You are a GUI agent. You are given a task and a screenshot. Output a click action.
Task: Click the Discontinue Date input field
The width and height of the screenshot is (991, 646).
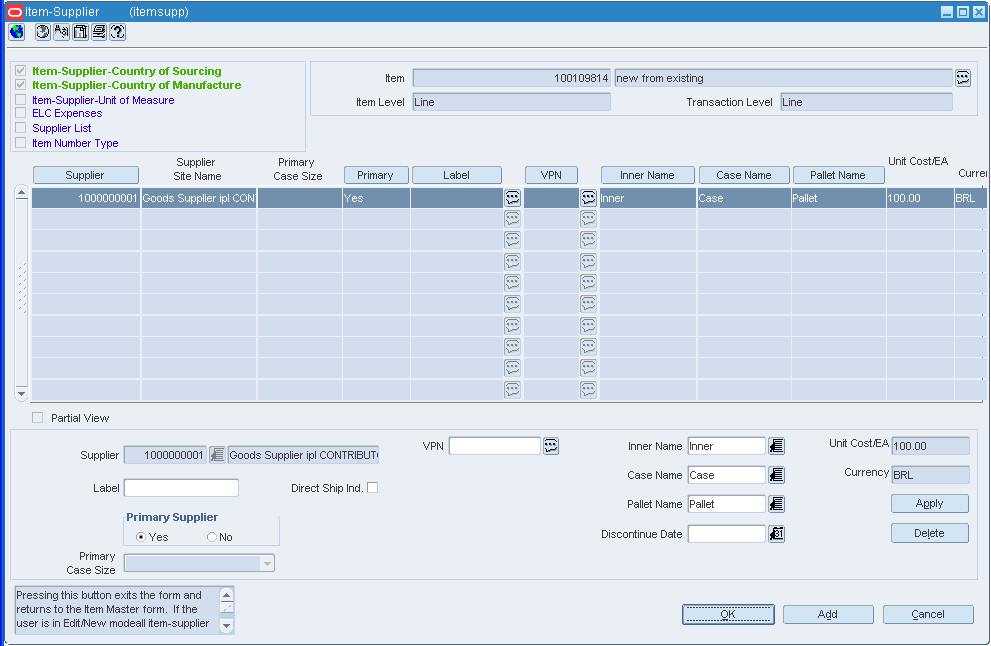pyautogui.click(x=726, y=533)
